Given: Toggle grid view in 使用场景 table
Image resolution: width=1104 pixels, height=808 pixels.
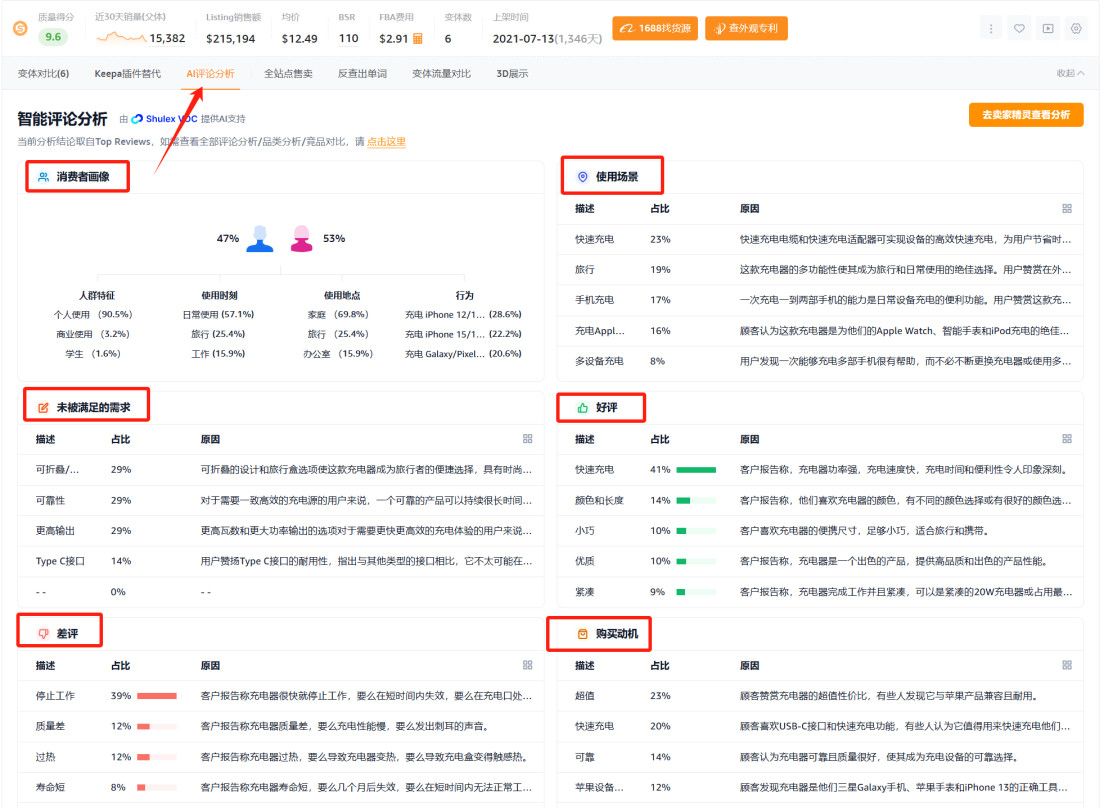Looking at the screenshot, I should pos(1067,208).
